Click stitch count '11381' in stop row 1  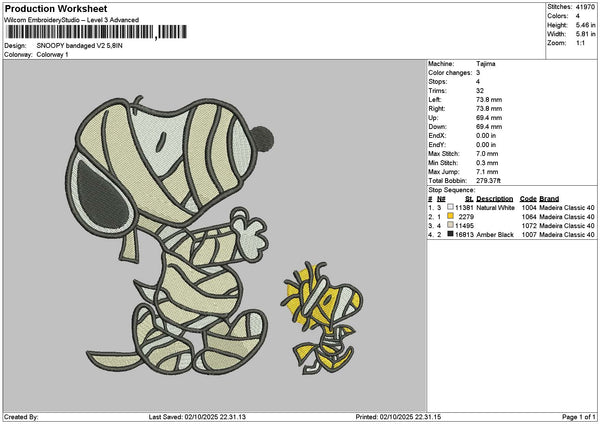(x=465, y=207)
